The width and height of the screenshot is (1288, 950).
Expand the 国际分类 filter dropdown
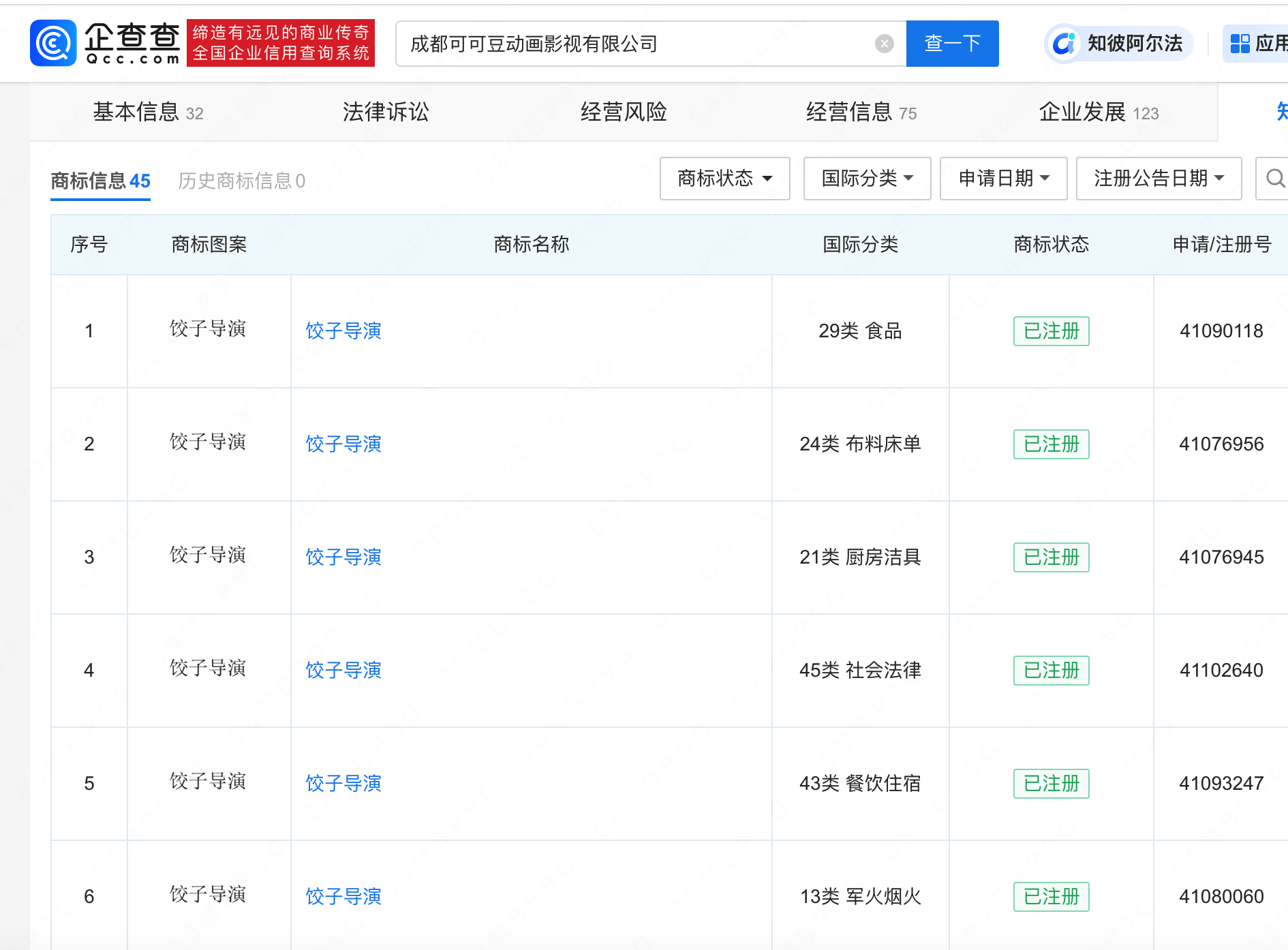pos(867,179)
